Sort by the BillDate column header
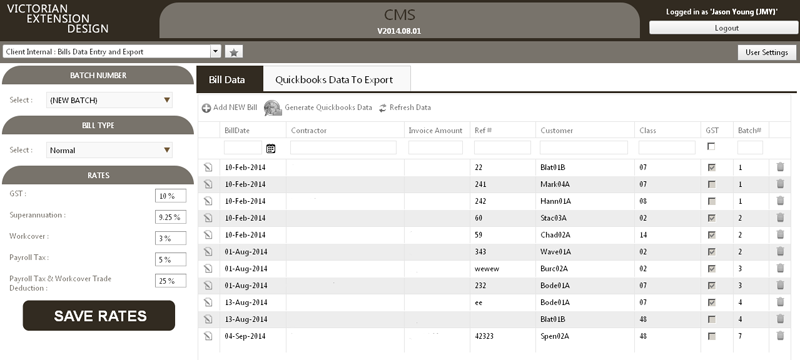The height and width of the screenshot is (360, 800). tap(237, 131)
